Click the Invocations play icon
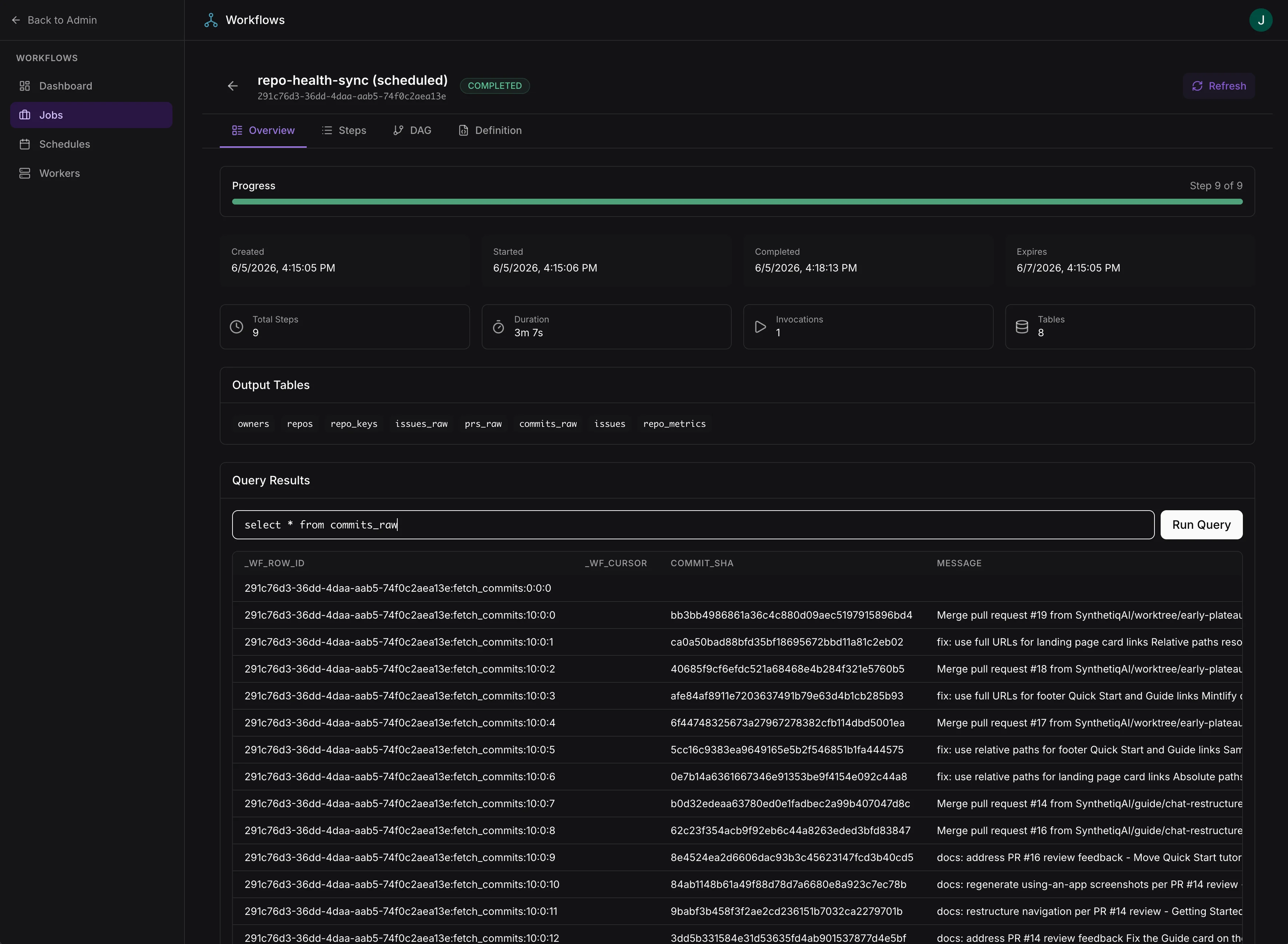Viewport: 1288px width, 944px height. click(760, 327)
